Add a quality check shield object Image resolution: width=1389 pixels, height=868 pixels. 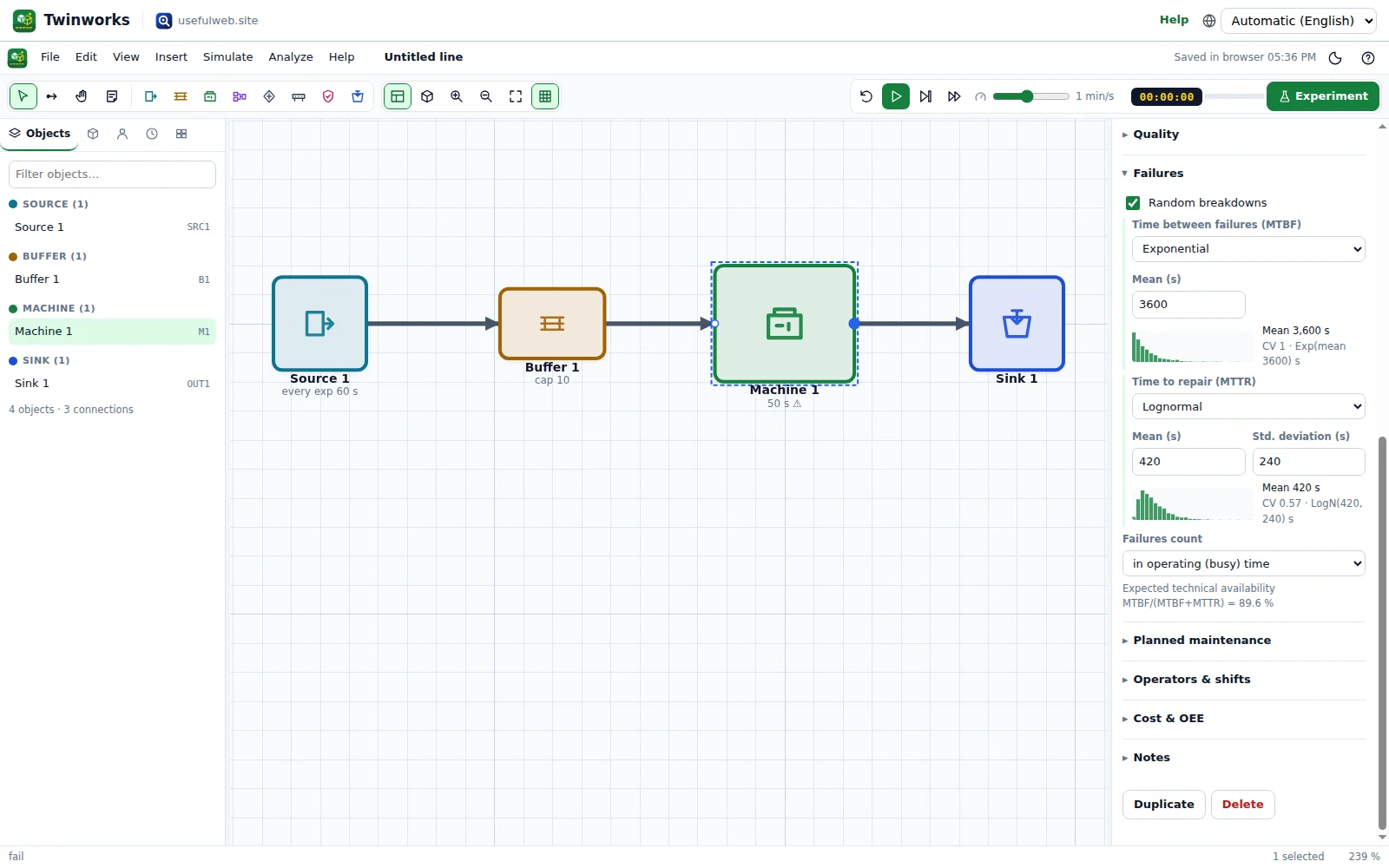coord(328,96)
